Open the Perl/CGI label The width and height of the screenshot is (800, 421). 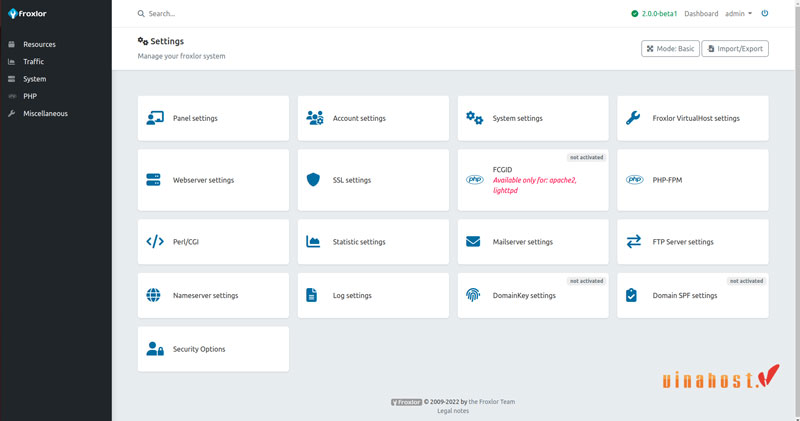coord(186,242)
